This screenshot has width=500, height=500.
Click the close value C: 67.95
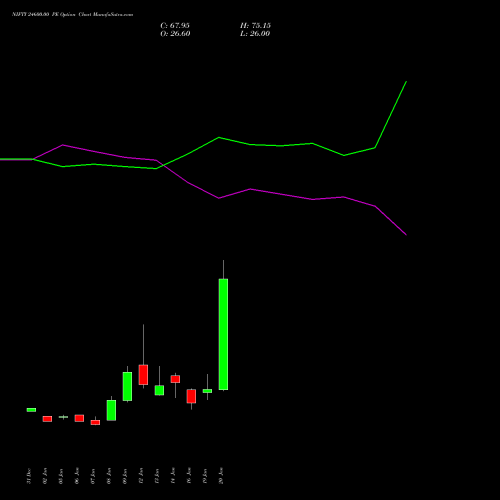175,26
